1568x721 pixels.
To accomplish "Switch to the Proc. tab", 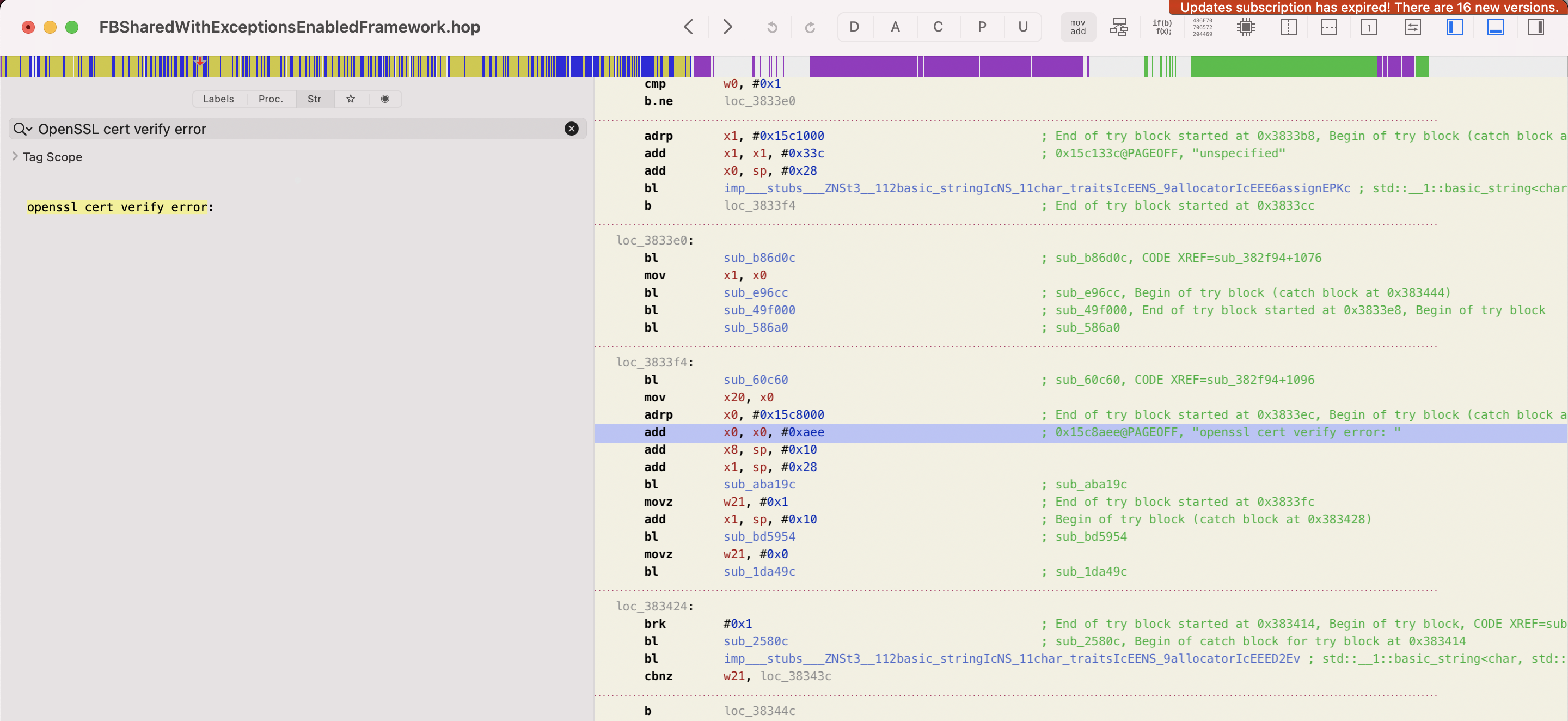I will [x=270, y=99].
